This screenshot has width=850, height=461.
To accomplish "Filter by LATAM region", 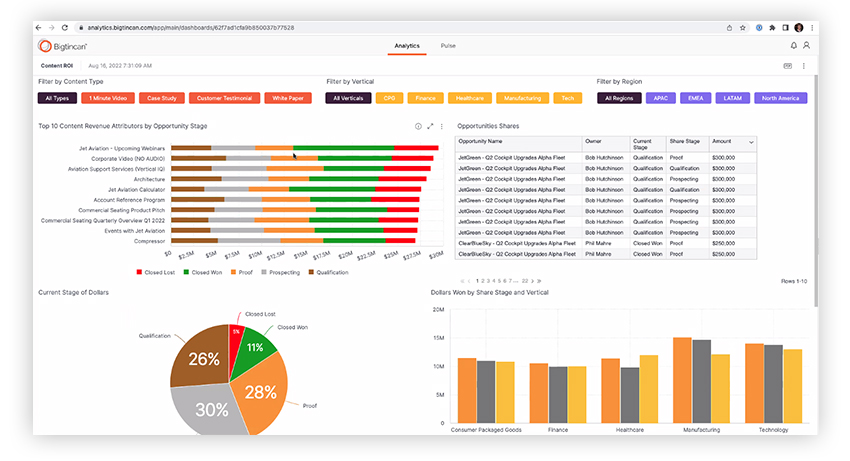I will pos(732,98).
